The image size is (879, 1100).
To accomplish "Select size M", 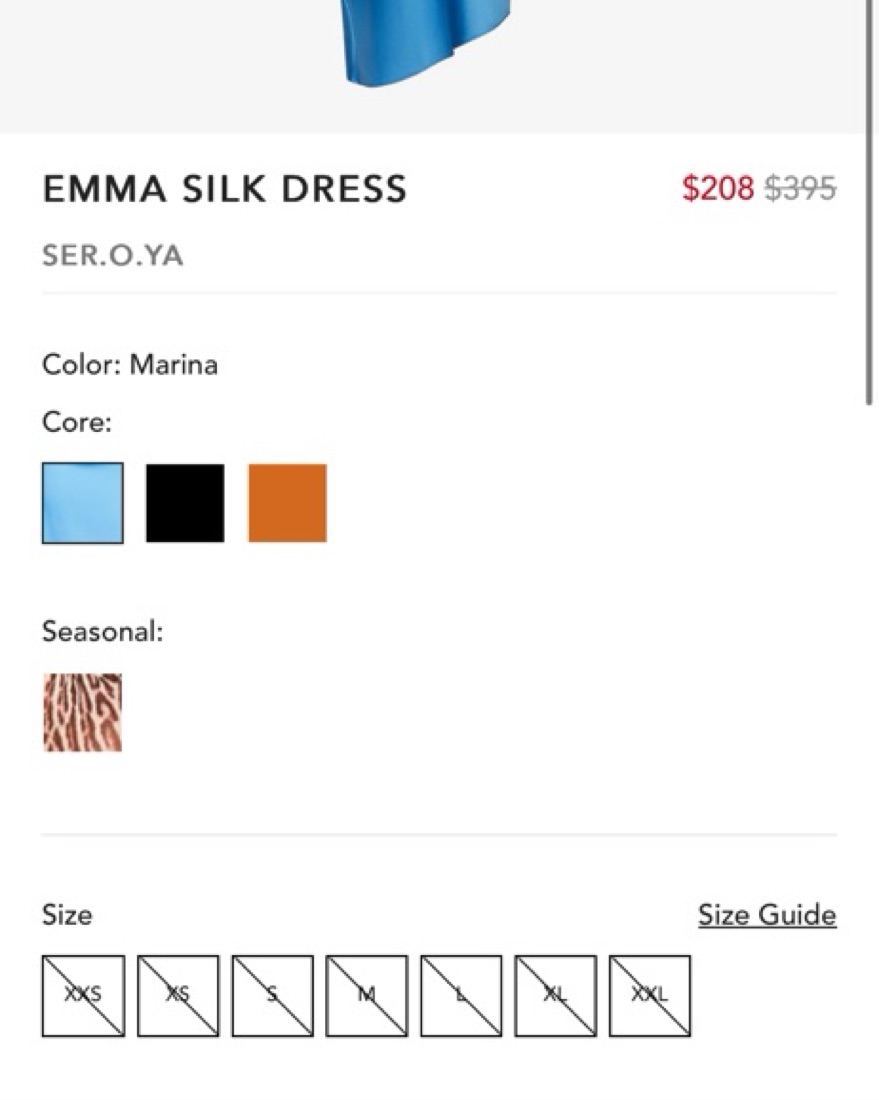I will point(367,995).
